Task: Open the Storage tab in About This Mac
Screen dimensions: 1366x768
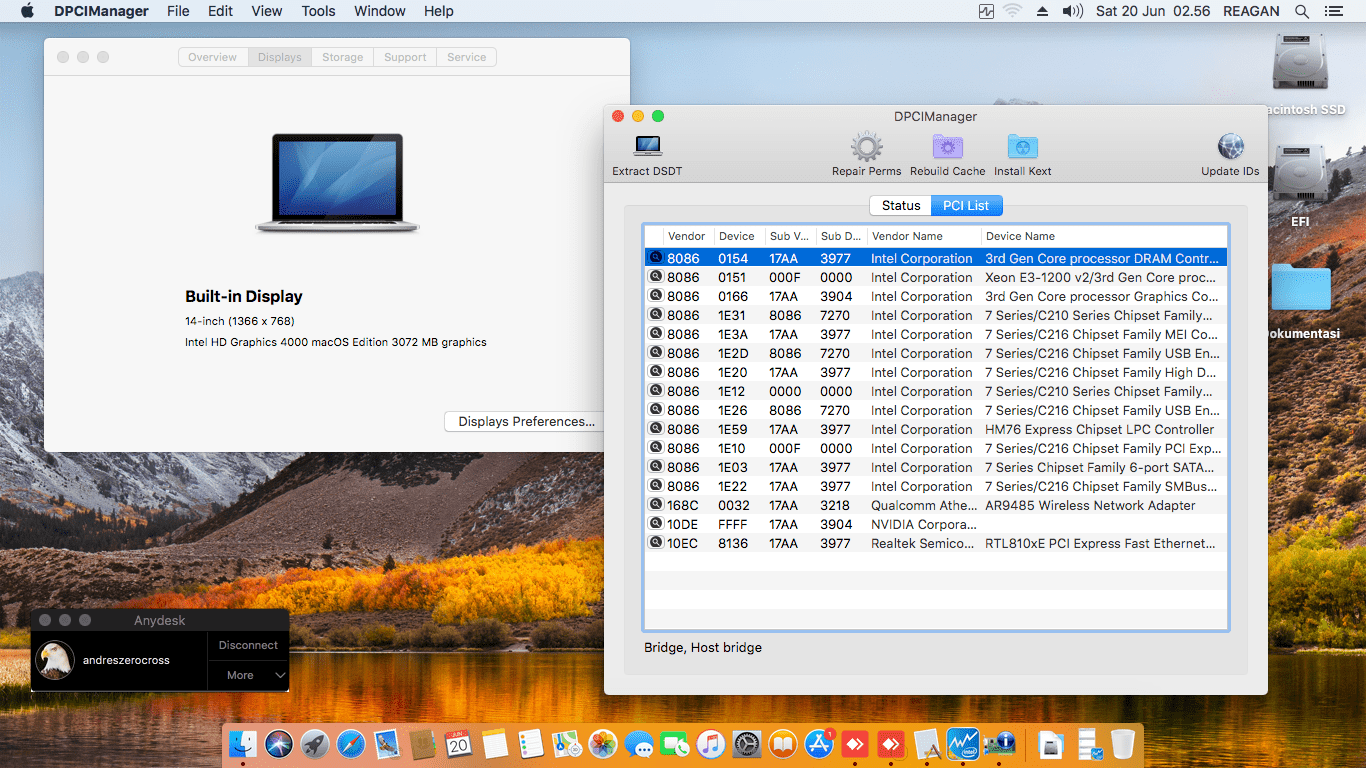Action: 342,57
